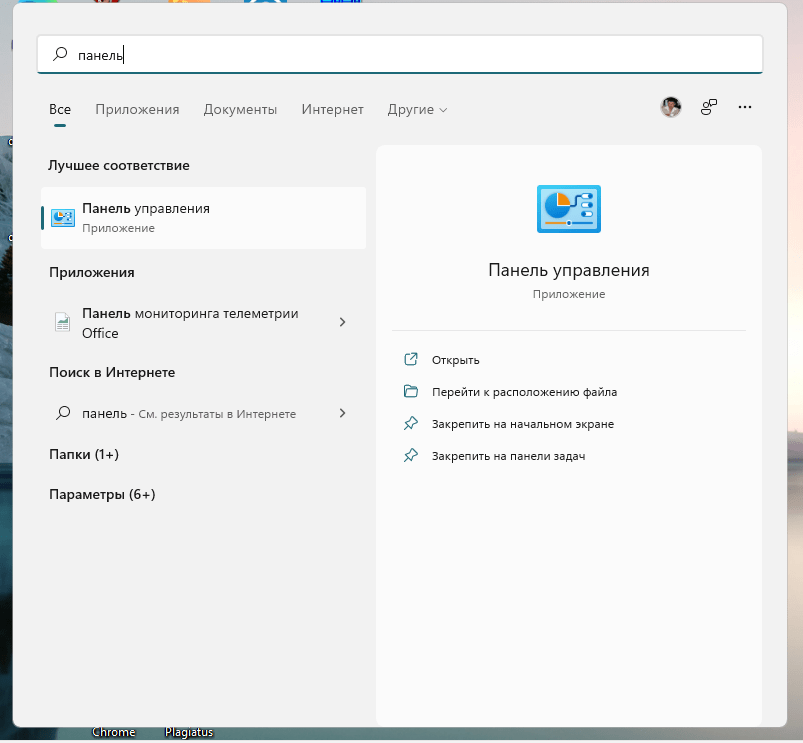Click the large Control Panel icon in preview
803x743 pixels.
[x=568, y=209]
